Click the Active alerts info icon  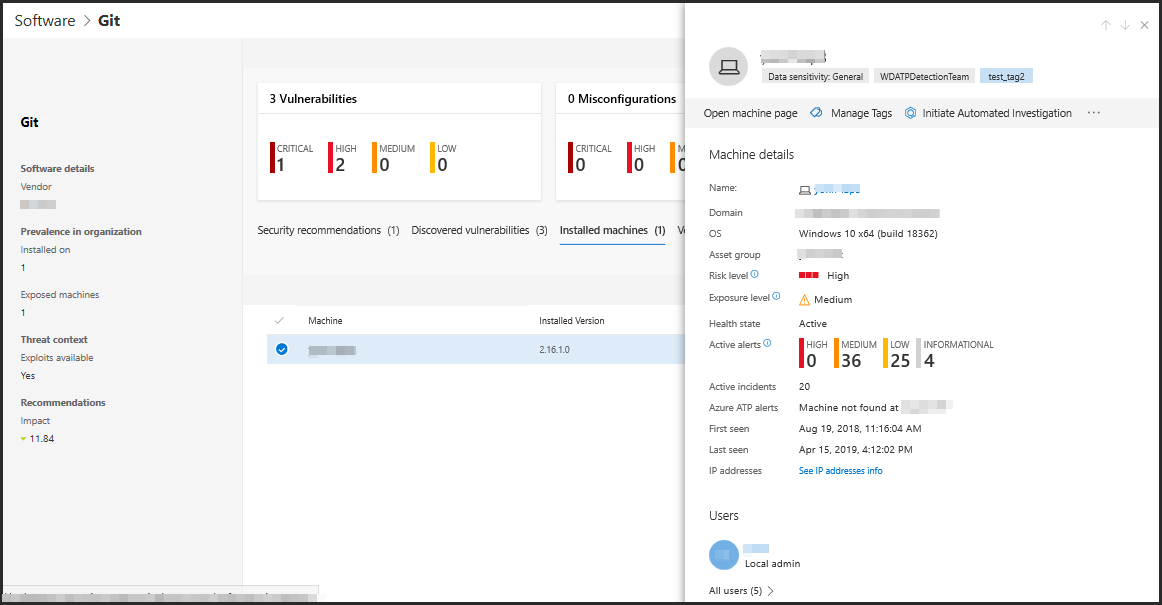pos(767,343)
